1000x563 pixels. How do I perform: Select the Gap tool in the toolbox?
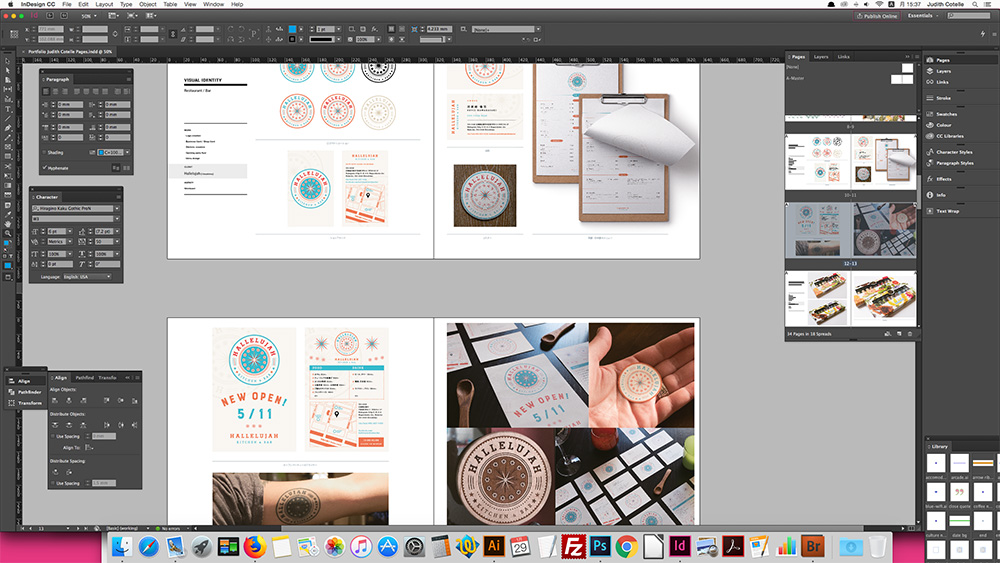point(8,90)
